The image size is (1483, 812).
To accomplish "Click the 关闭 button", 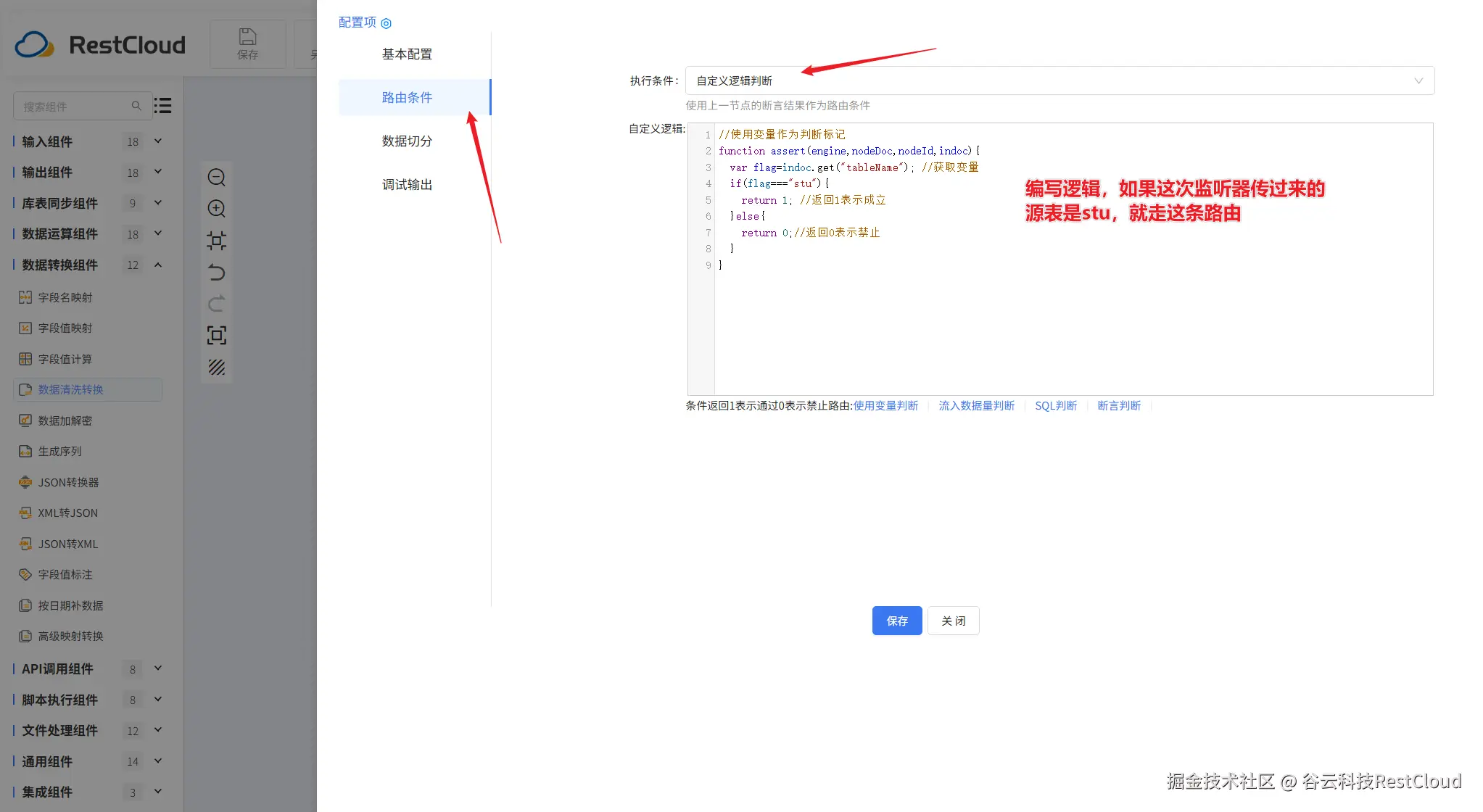I will coord(954,621).
